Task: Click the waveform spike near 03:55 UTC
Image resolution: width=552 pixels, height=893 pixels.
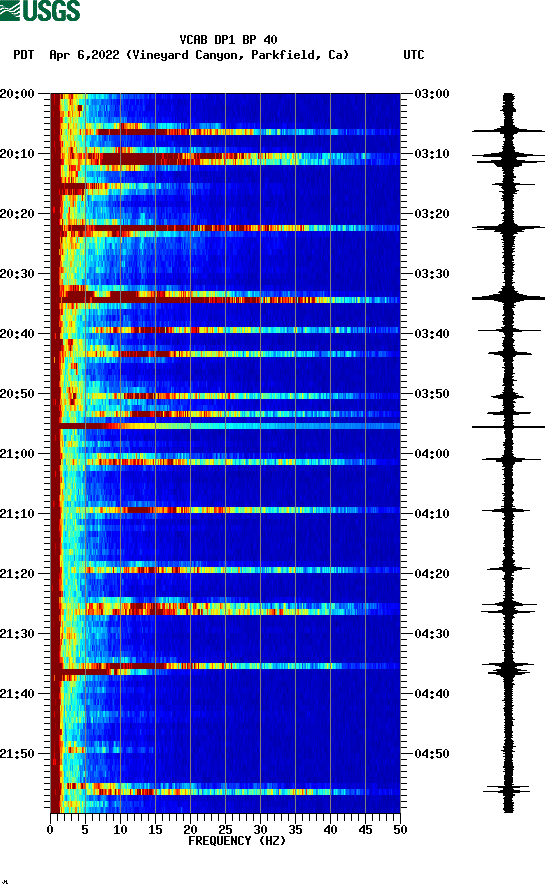Action: click(508, 427)
